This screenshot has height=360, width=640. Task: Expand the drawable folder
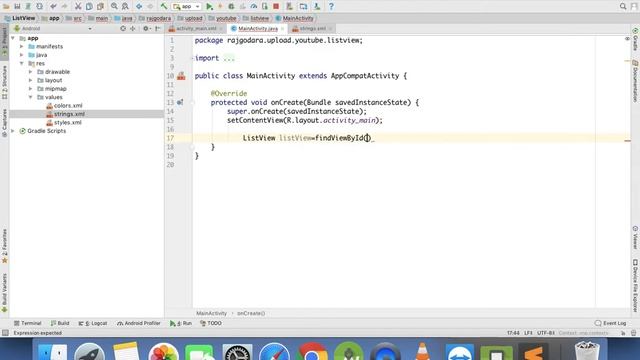pyautogui.click(x=30, y=72)
